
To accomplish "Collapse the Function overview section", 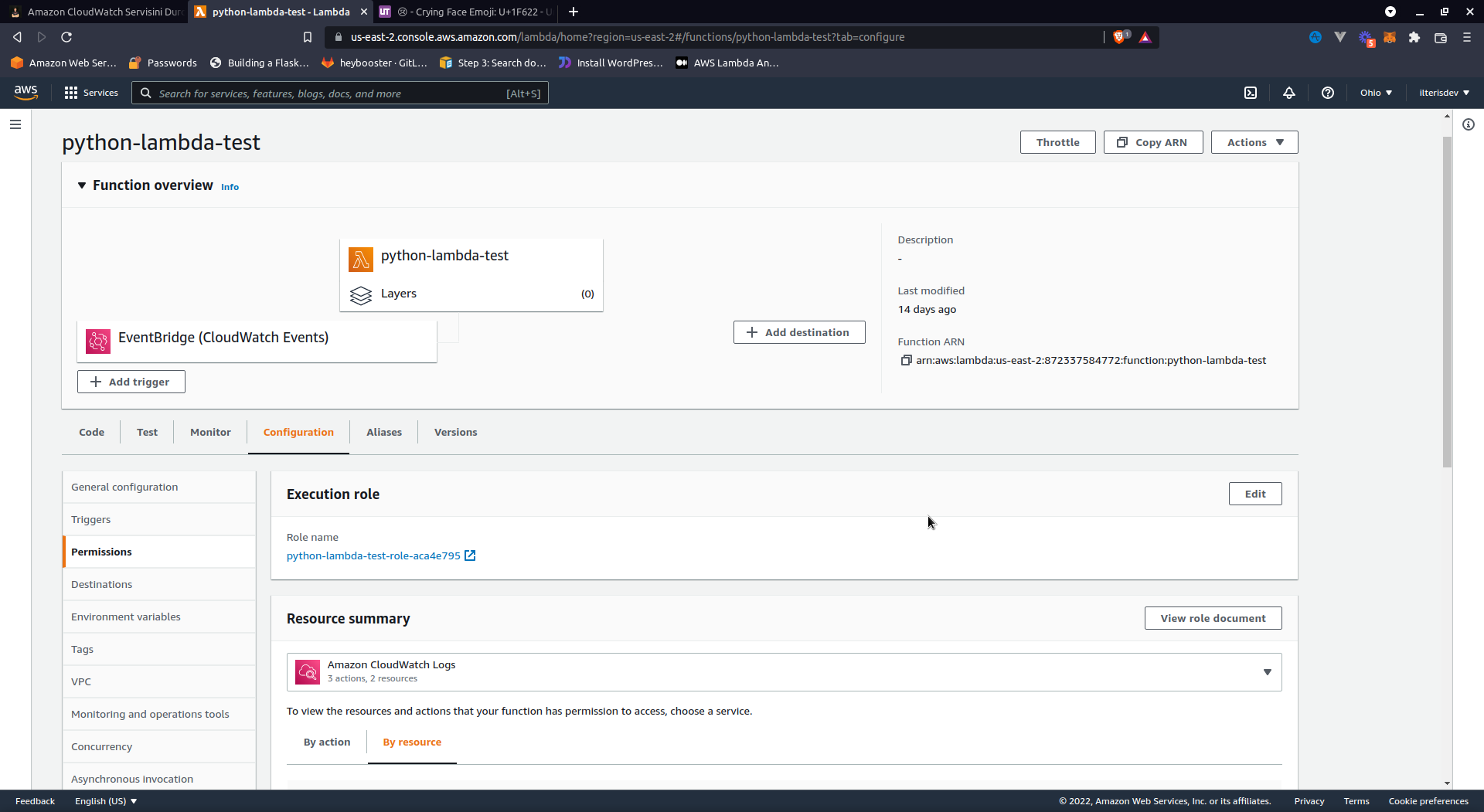I will point(82,185).
